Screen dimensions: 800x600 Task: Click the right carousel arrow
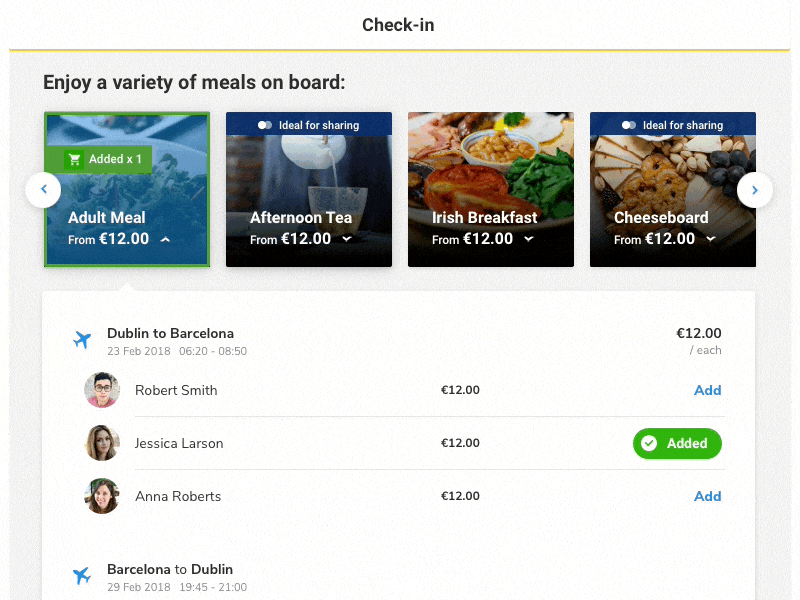[755, 189]
